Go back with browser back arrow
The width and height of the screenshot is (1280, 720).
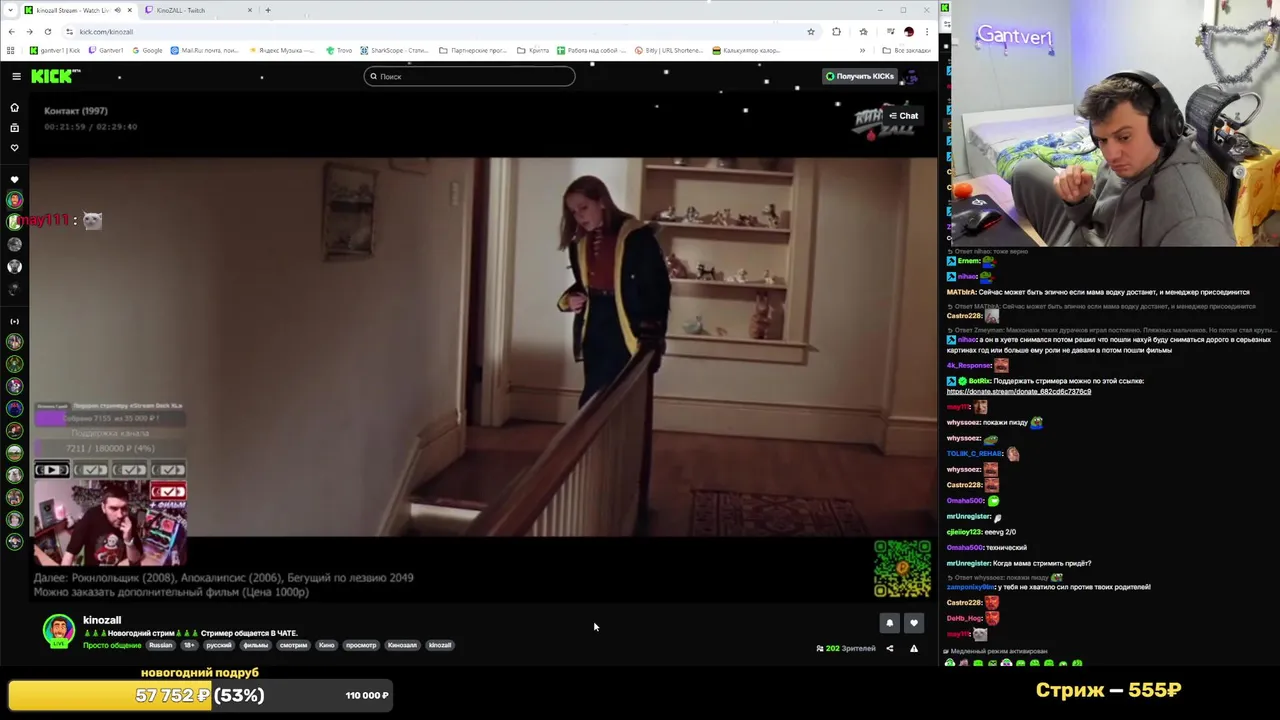coord(11,32)
